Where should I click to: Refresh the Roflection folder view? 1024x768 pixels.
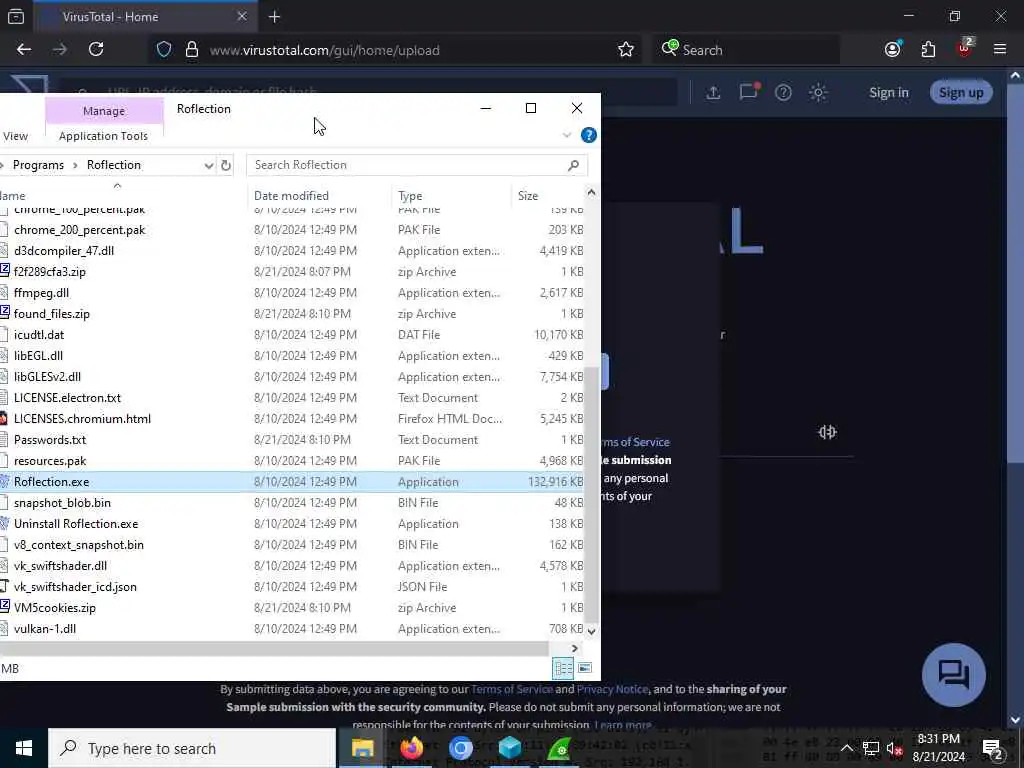click(x=226, y=165)
